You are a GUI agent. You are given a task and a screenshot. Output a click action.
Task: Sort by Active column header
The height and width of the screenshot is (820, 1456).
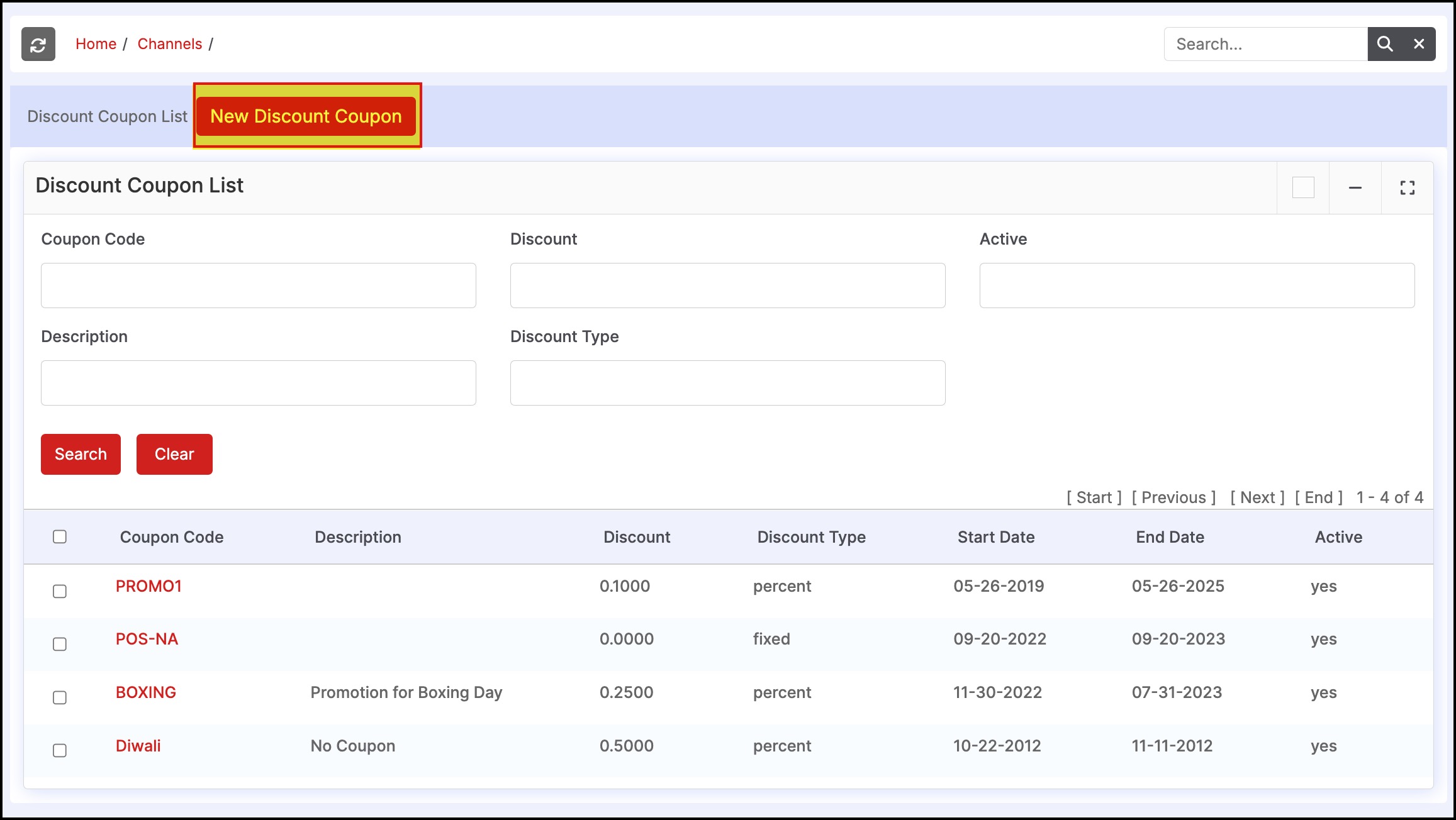coord(1338,537)
